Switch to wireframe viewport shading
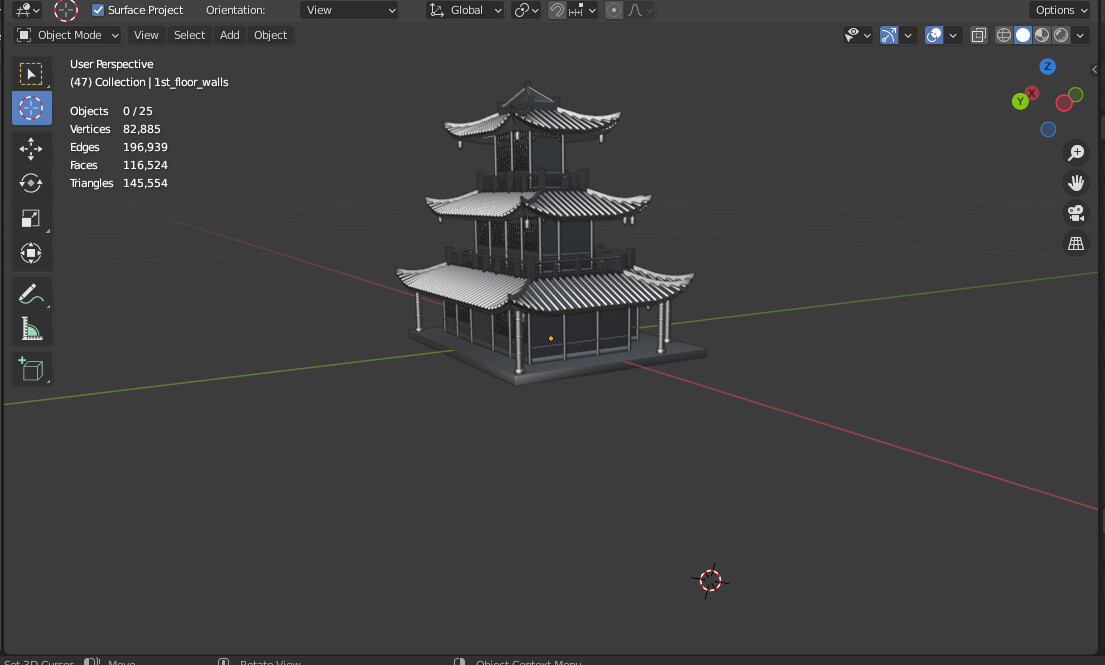1105x665 pixels. [x=1004, y=35]
